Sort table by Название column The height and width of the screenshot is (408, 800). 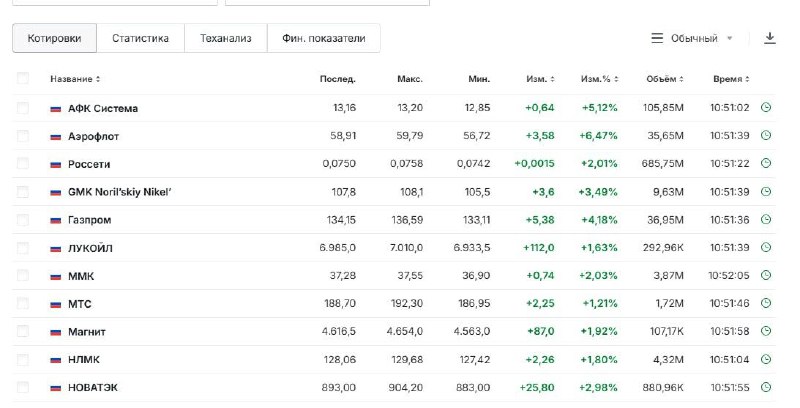(75, 79)
